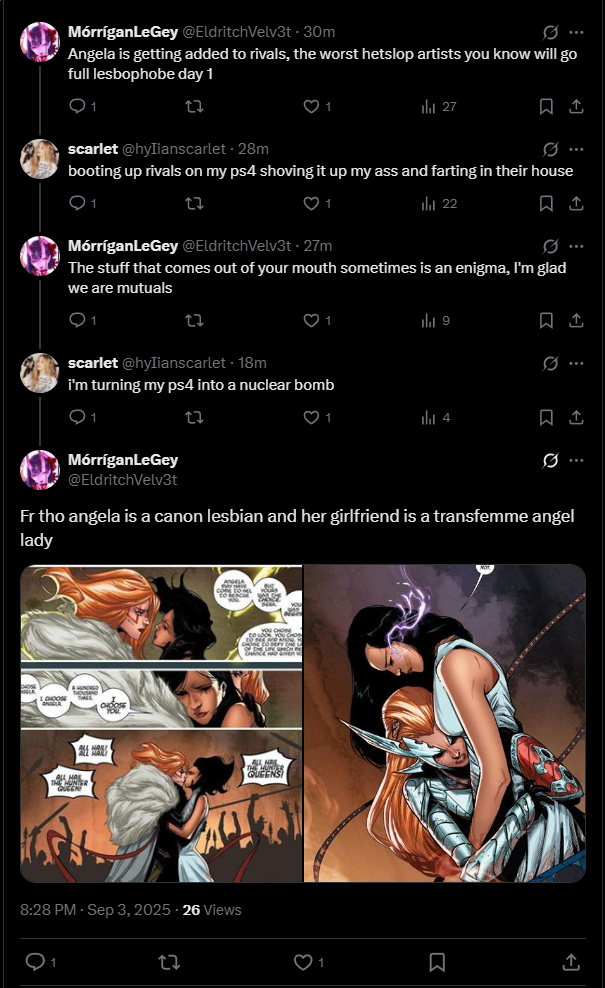605x988 pixels.
Task: Toggle bookmark on first 30m tweet
Action: (x=546, y=106)
